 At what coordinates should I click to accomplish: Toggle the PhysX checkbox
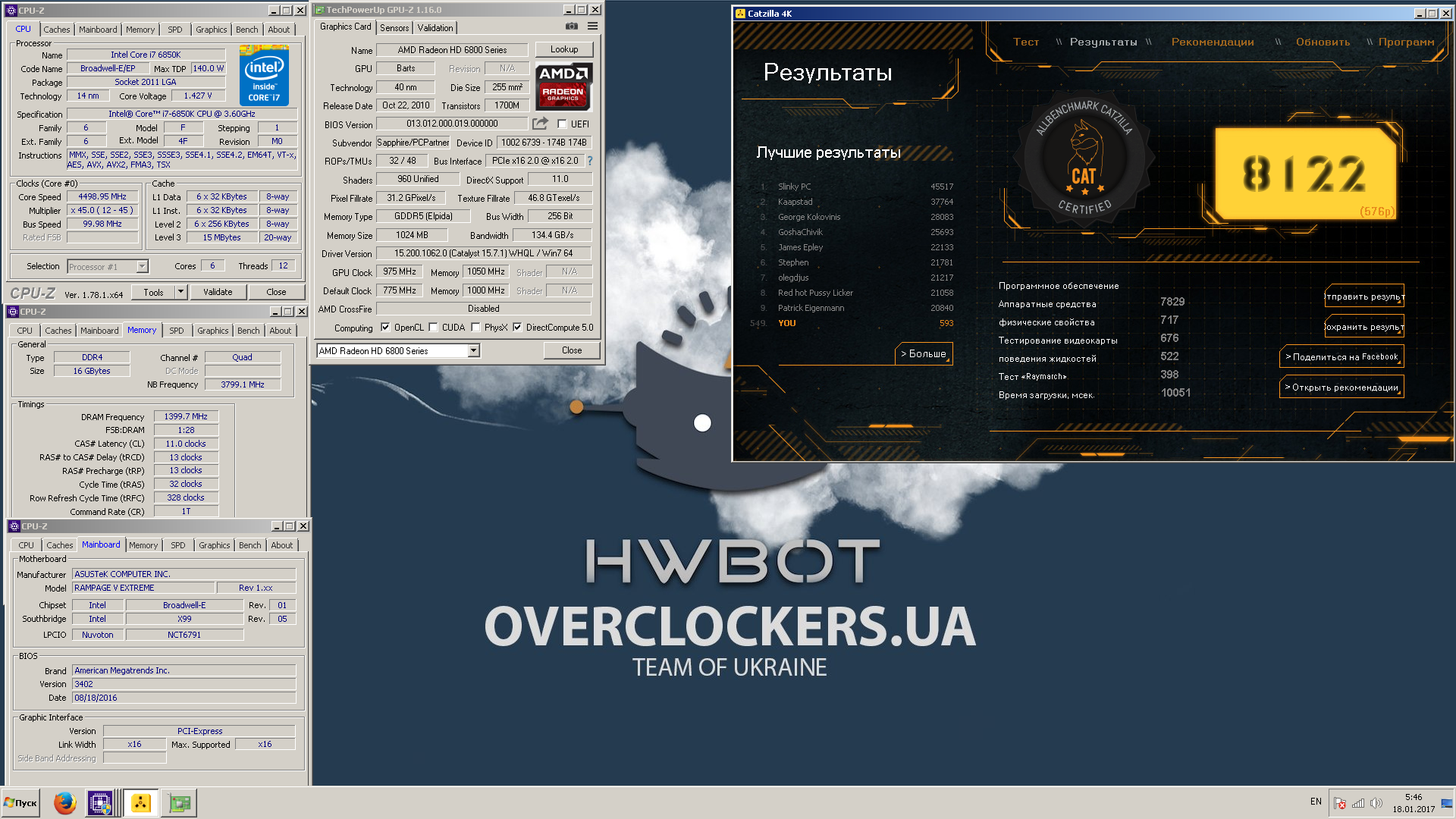point(475,328)
